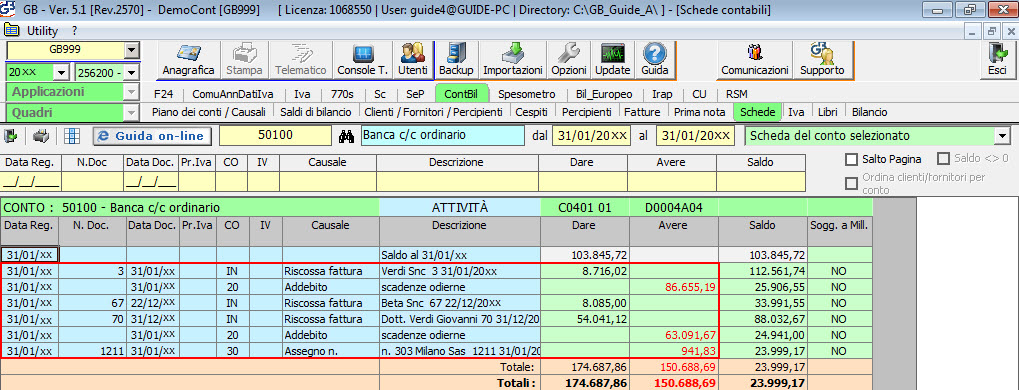Select the Prima nota tab
This screenshot has width=1019, height=390.
pyautogui.click(x=699, y=112)
